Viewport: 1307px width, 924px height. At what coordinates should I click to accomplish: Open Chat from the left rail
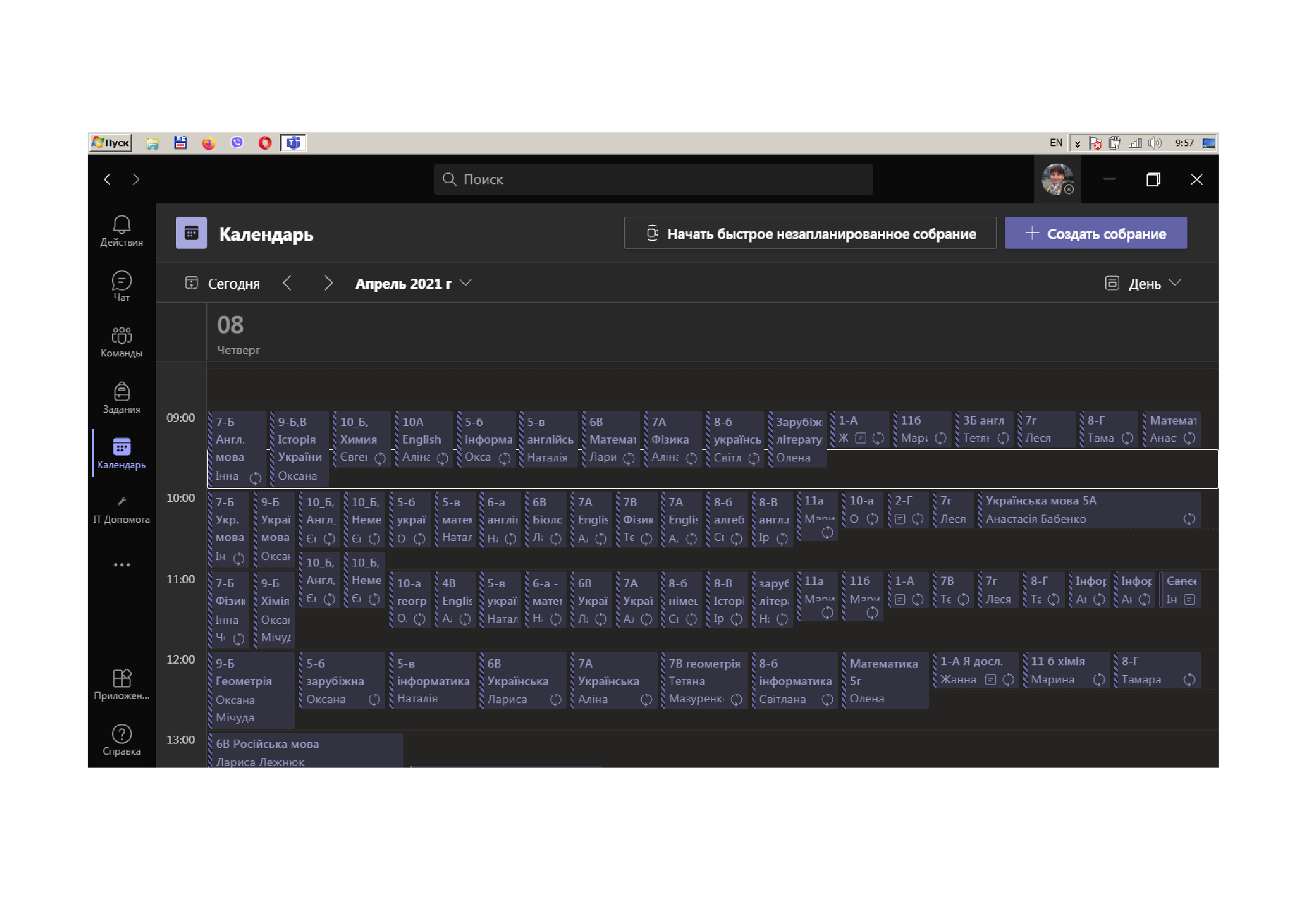pos(121,285)
